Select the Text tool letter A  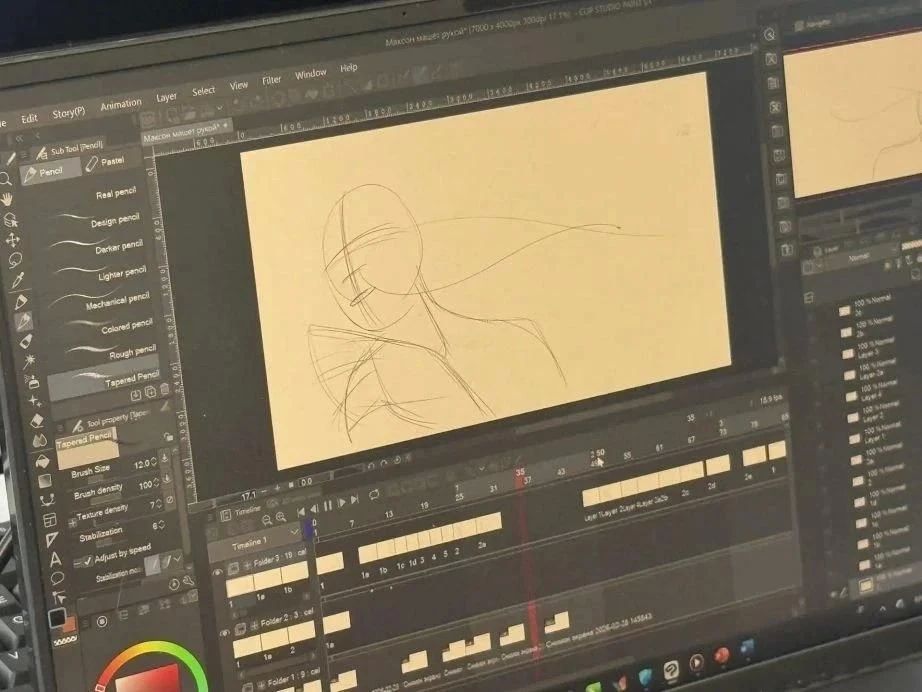(x=55, y=558)
